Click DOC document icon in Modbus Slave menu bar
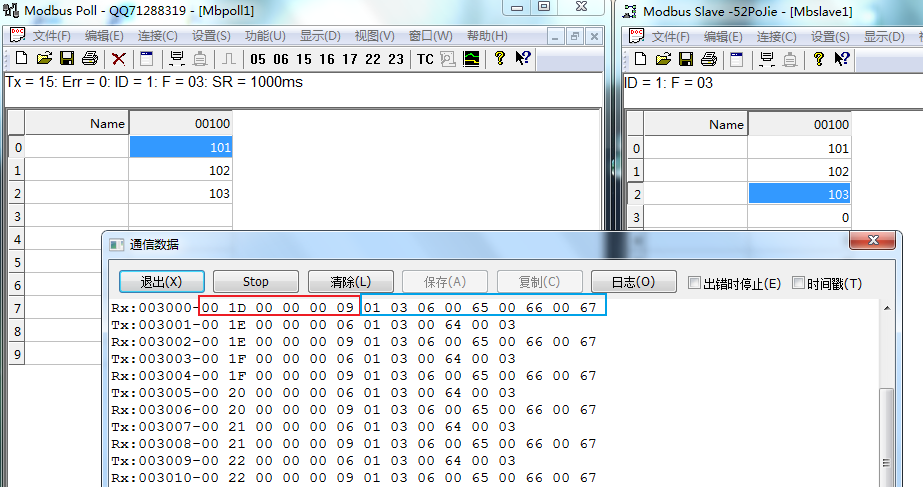The image size is (923, 487). click(x=636, y=36)
